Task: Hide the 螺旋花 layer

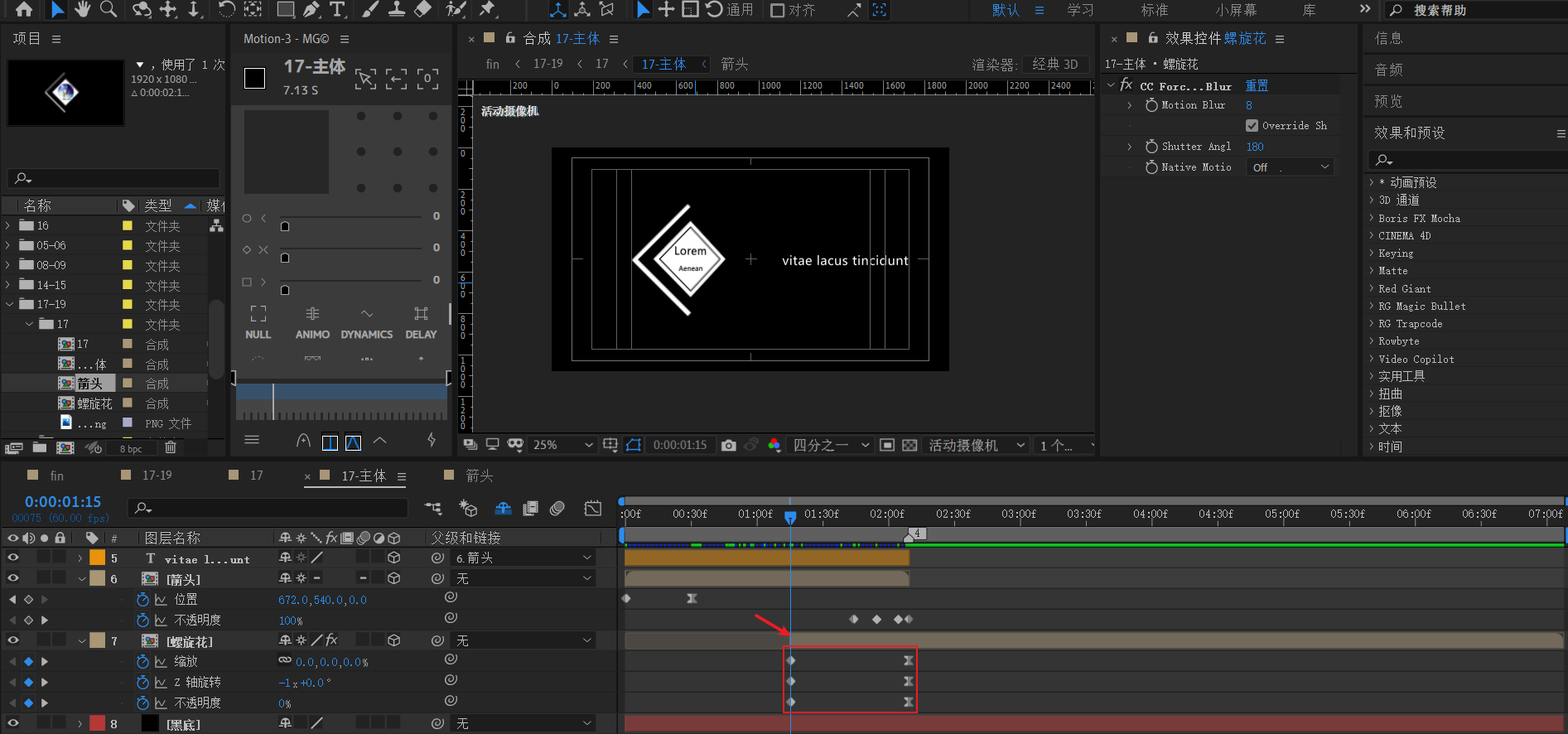Action: coord(13,640)
